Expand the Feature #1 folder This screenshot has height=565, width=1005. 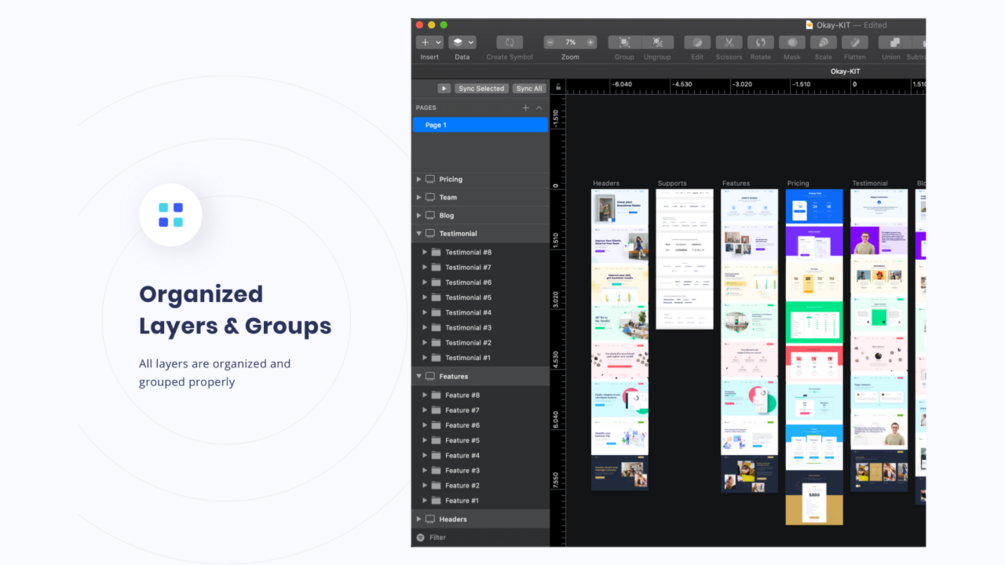(x=424, y=501)
